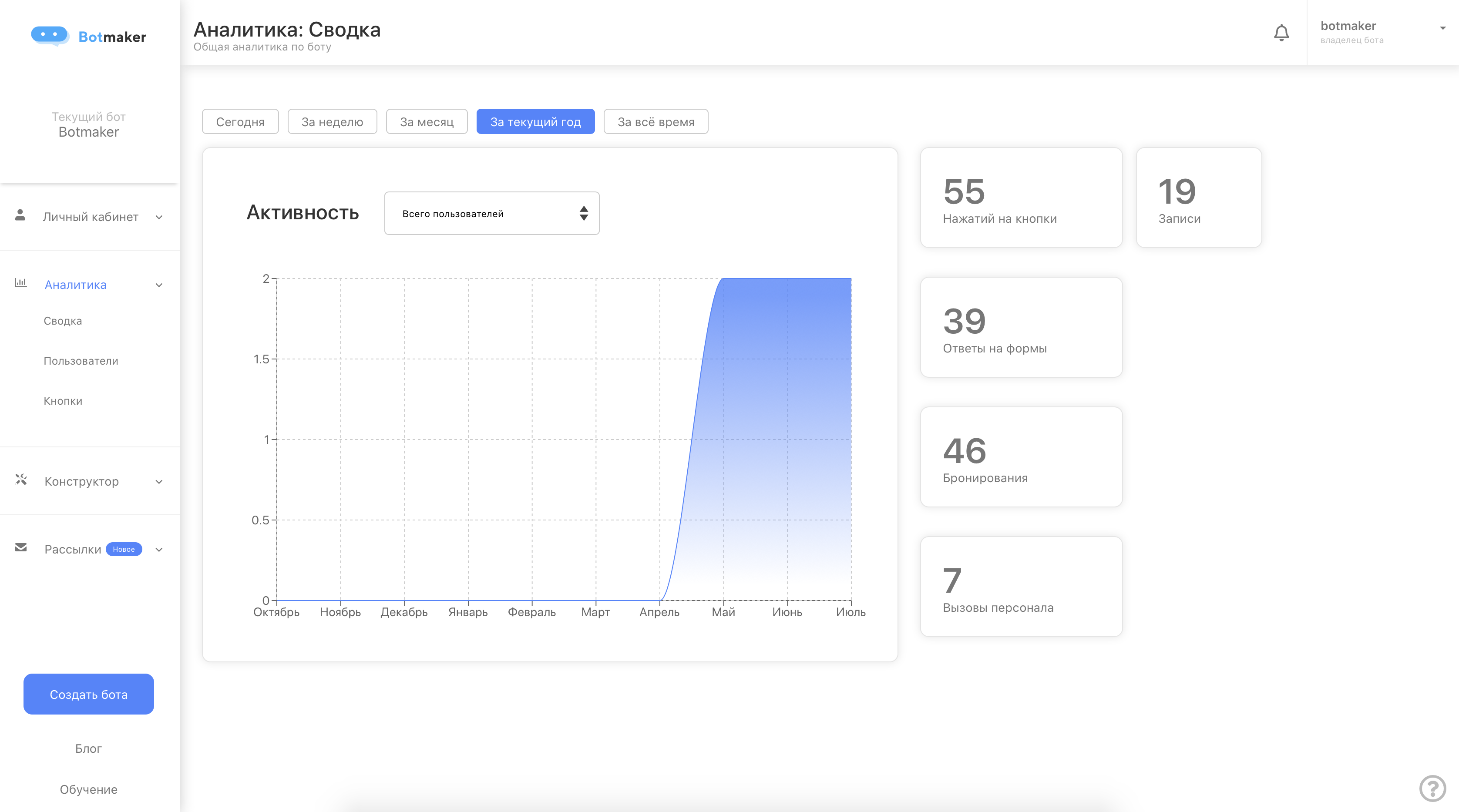Screen dimensions: 1459x812
Task: Click the 39 Ответы на формы card
Action: 1021,327
